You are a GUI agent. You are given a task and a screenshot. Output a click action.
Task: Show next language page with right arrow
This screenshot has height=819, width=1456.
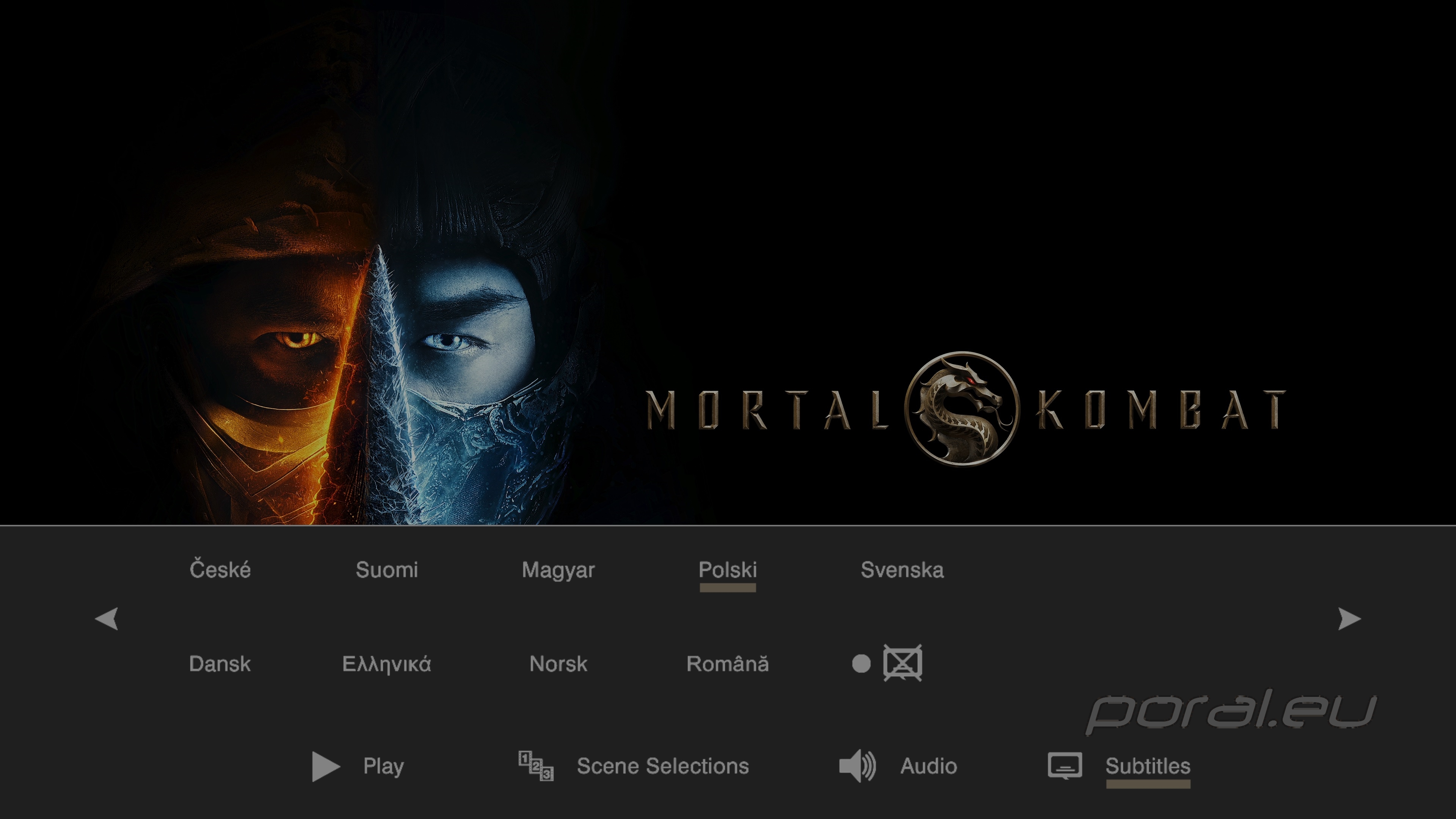click(1350, 618)
